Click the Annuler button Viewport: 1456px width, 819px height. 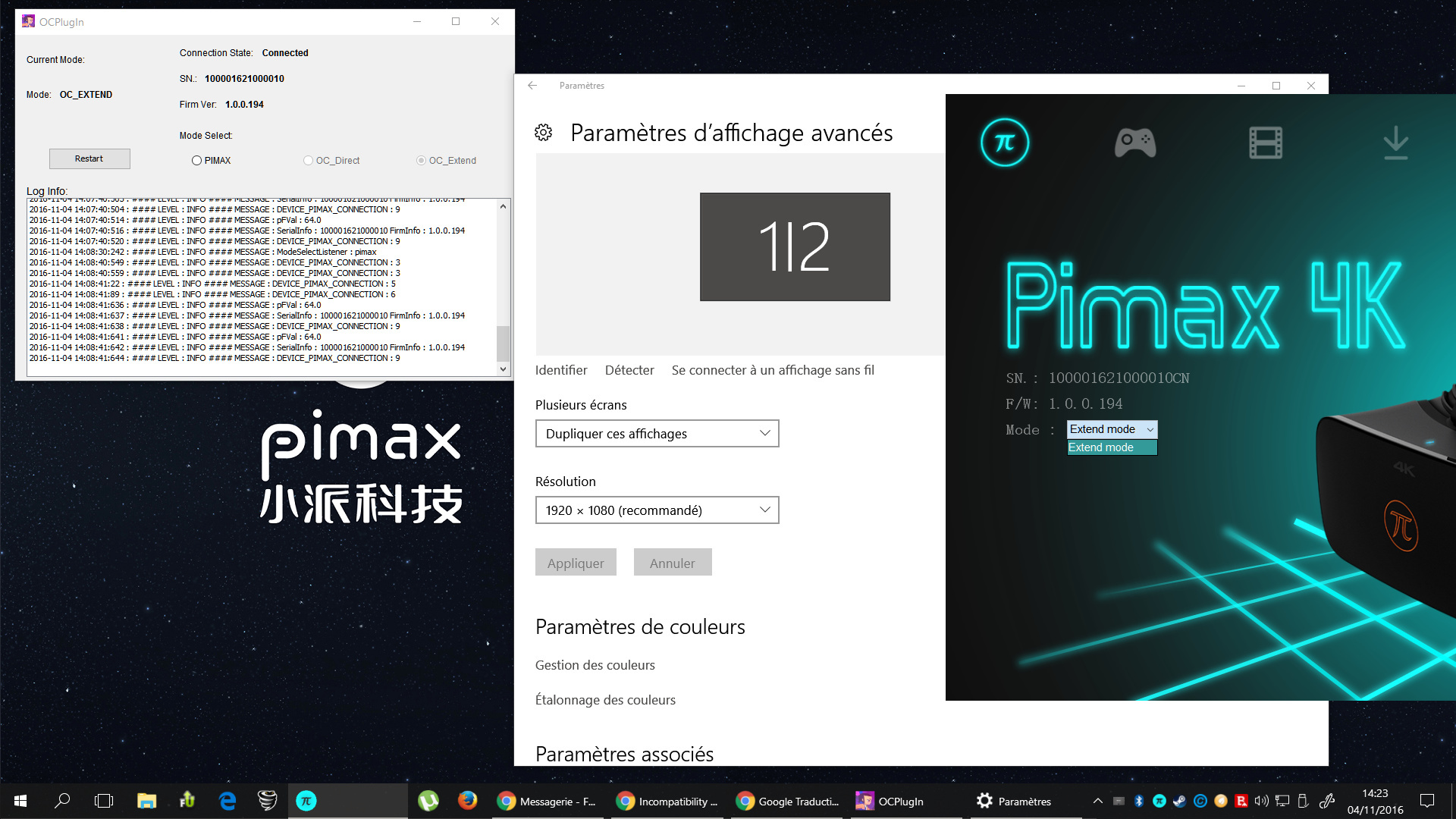click(x=673, y=563)
